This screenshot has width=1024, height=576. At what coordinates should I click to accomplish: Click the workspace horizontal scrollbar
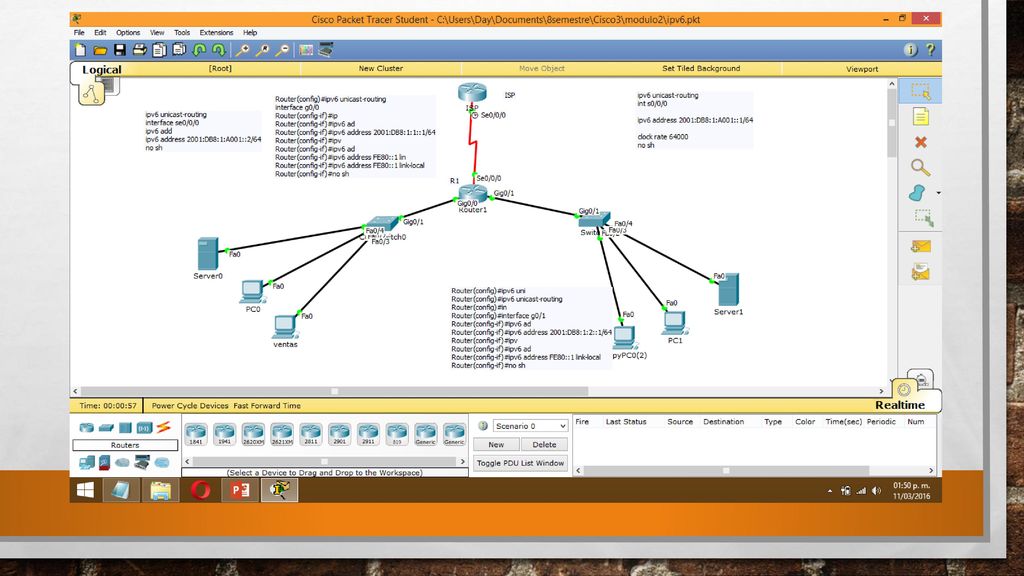click(x=334, y=391)
